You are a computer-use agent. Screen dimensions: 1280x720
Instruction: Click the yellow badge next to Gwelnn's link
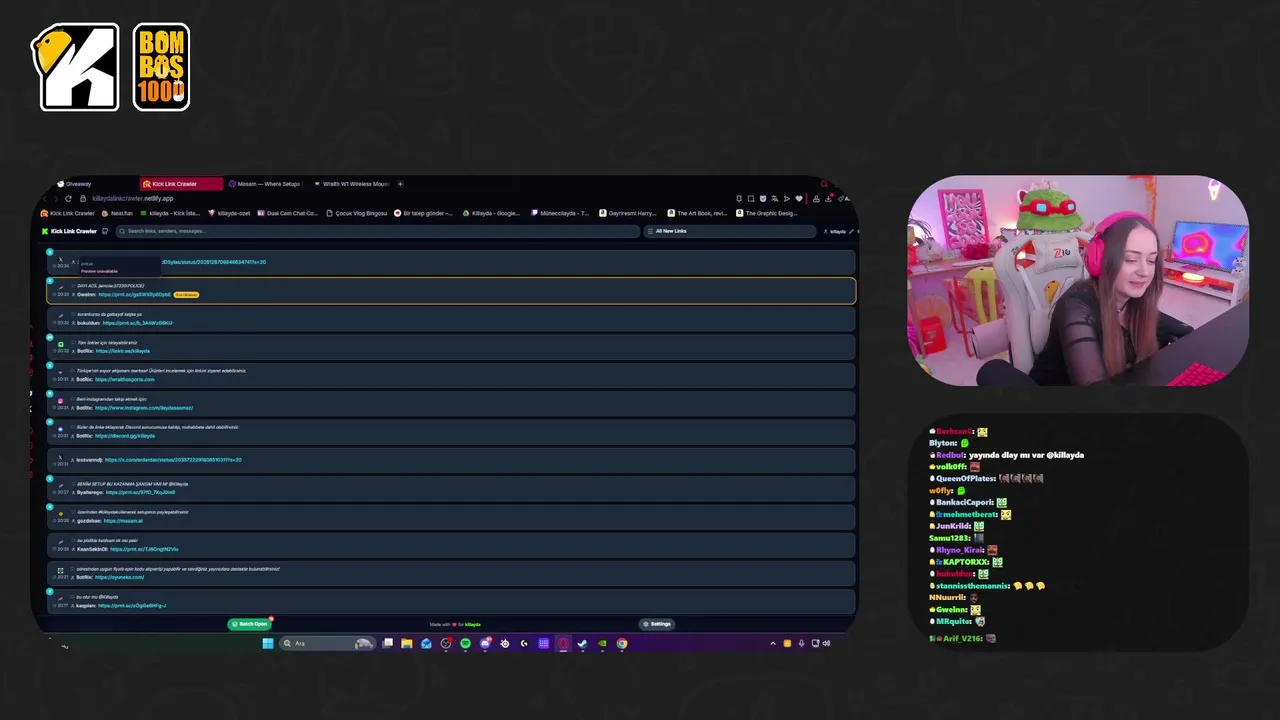pyautogui.click(x=187, y=295)
